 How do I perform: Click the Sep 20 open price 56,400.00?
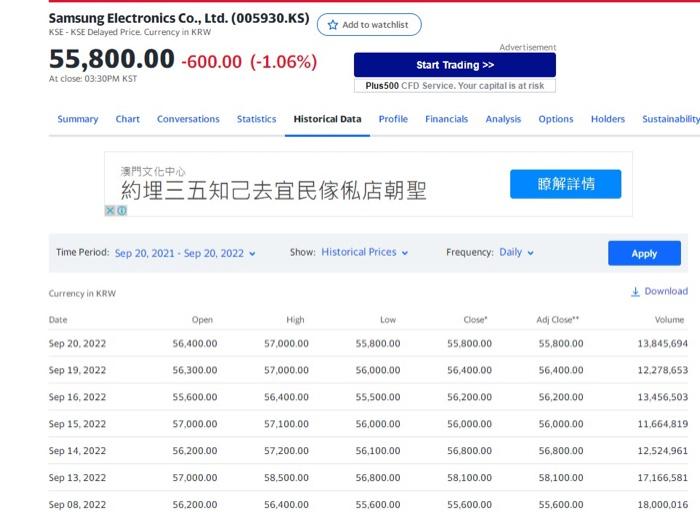(195, 343)
